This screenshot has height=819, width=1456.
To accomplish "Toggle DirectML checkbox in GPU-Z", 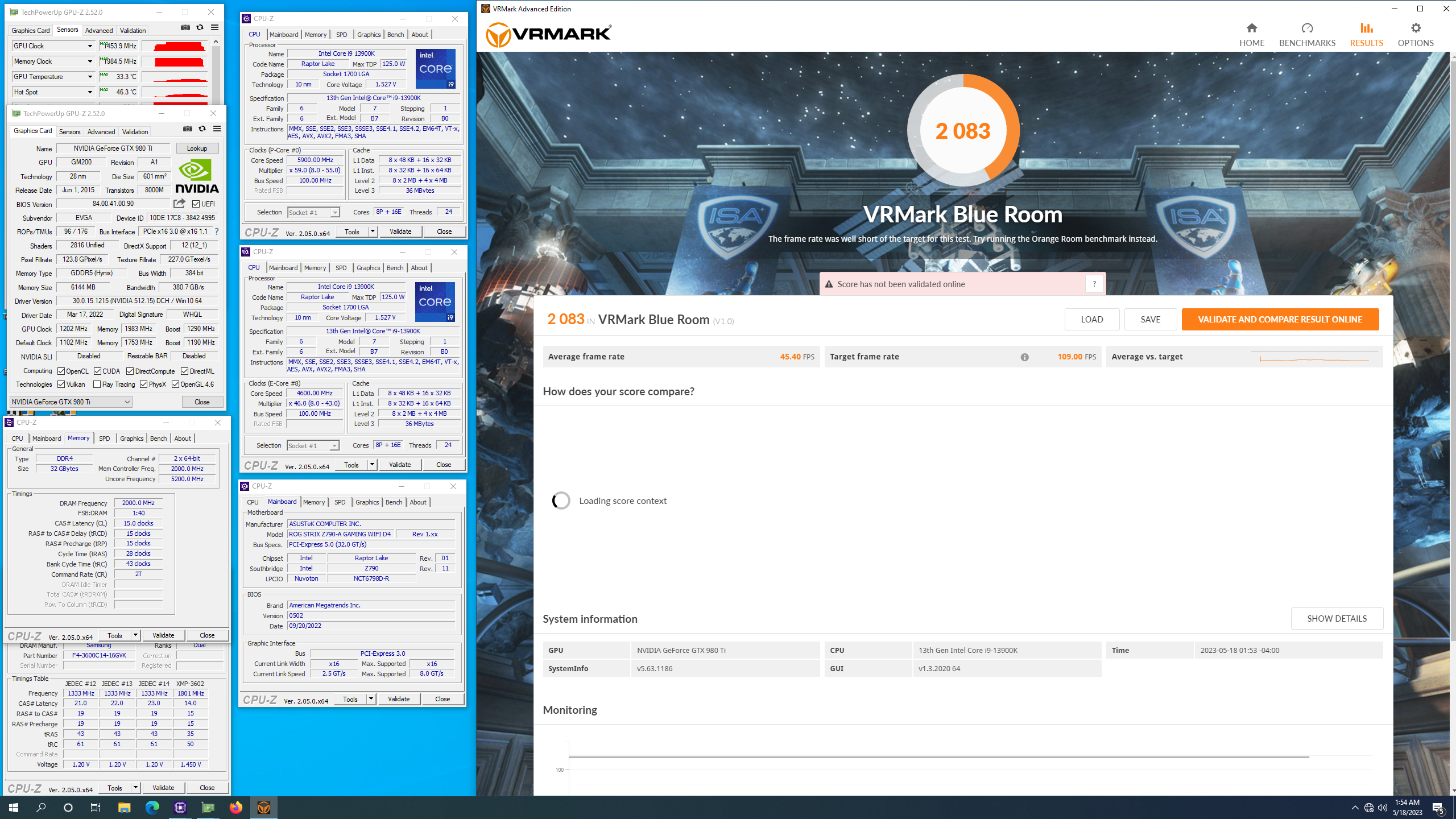I will [x=185, y=371].
